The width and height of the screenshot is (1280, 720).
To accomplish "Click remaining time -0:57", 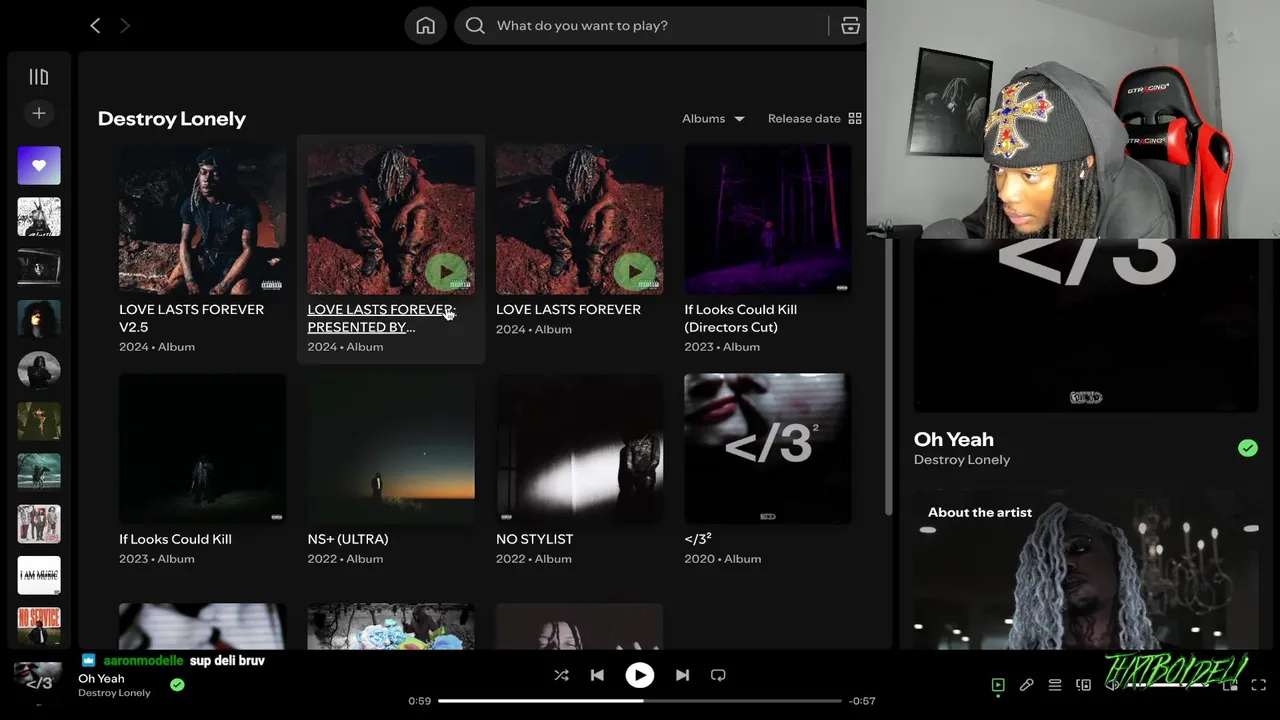I will tap(862, 701).
